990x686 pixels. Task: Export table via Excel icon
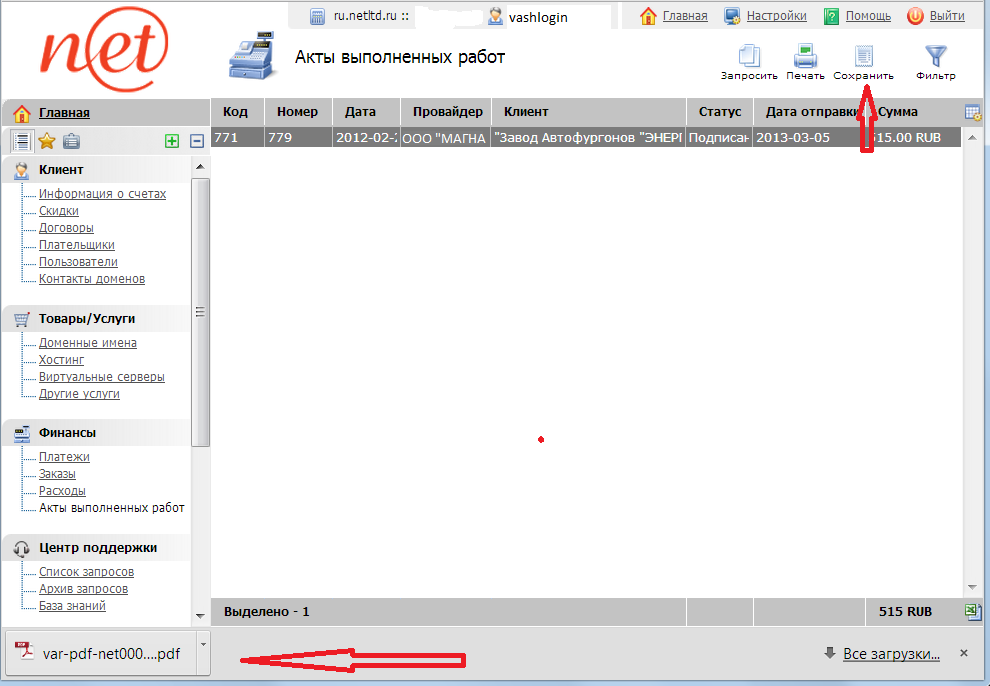(972, 611)
